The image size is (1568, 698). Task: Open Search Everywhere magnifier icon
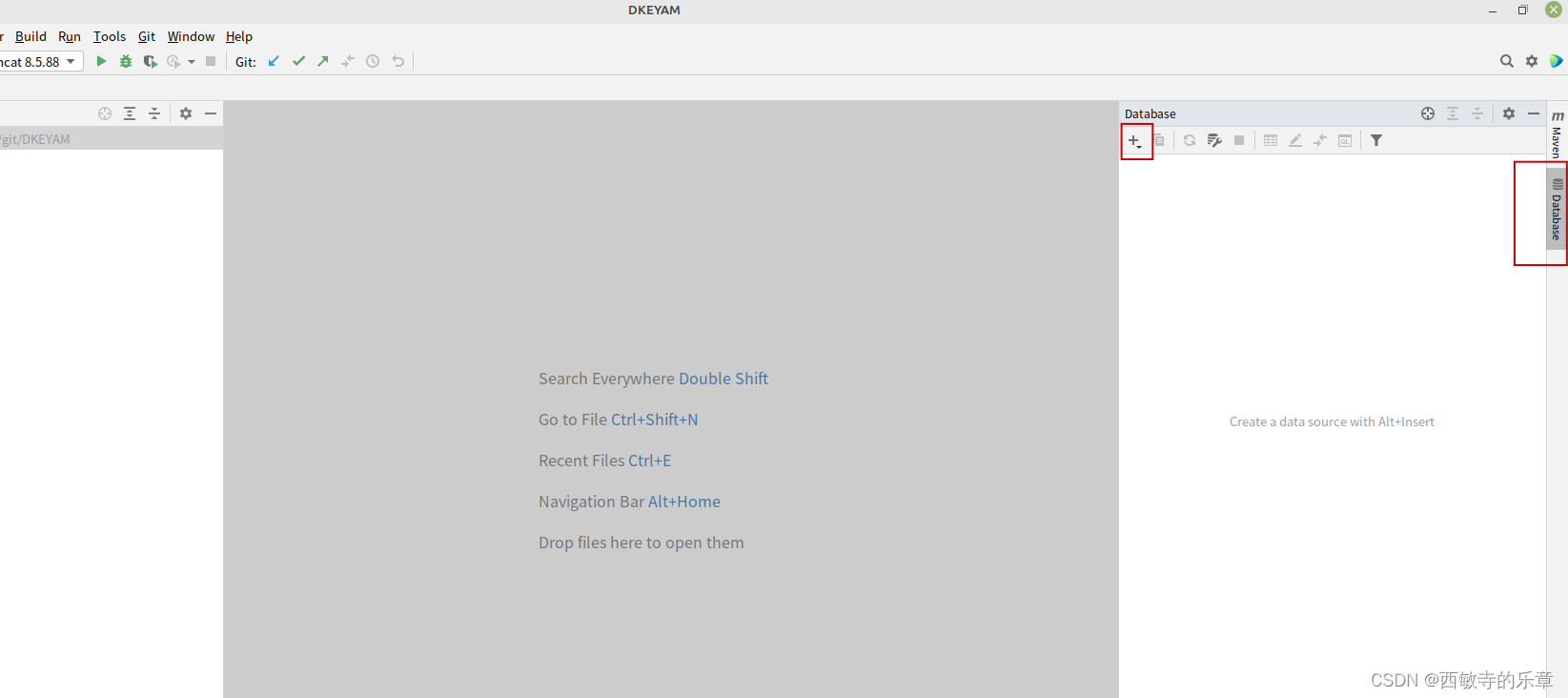pyautogui.click(x=1507, y=61)
